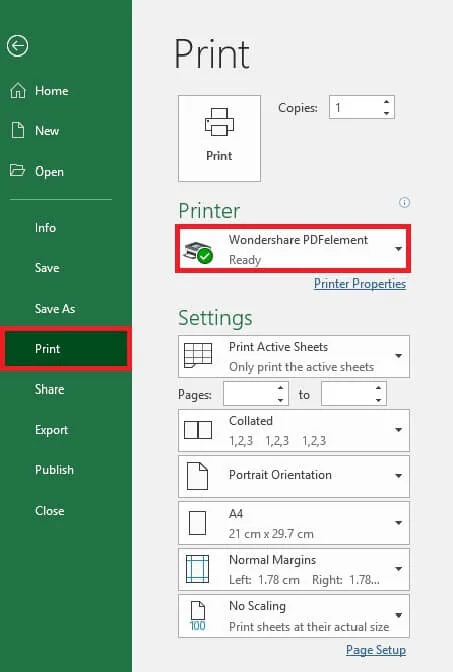
Task: Expand the Print Active Sheets dropdown
Action: tap(294, 357)
